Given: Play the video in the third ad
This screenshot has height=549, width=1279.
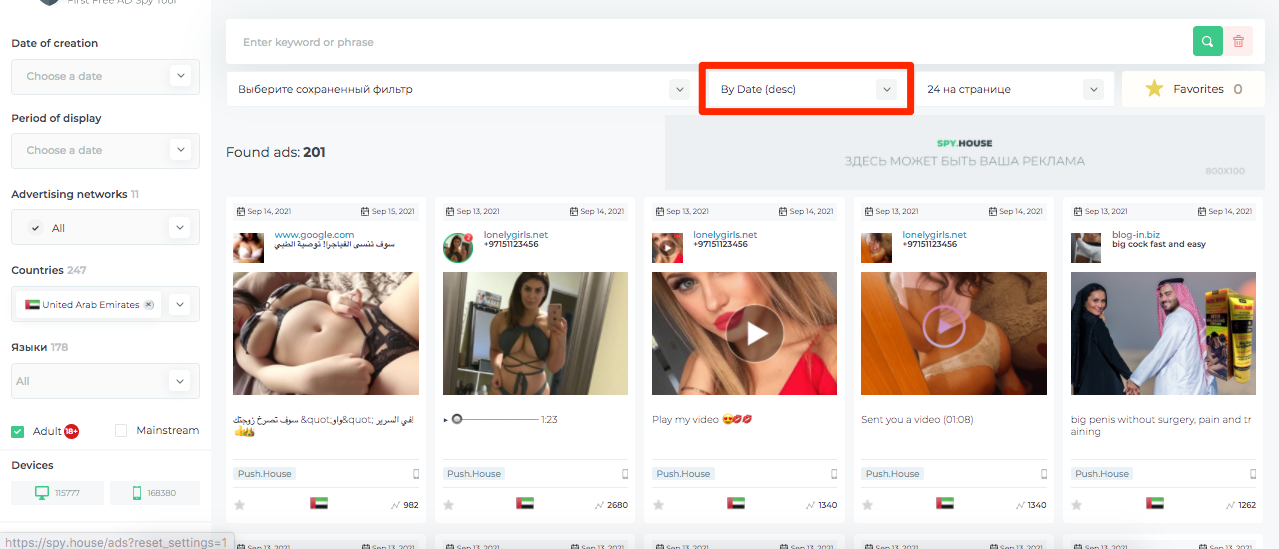Looking at the screenshot, I should [755, 333].
